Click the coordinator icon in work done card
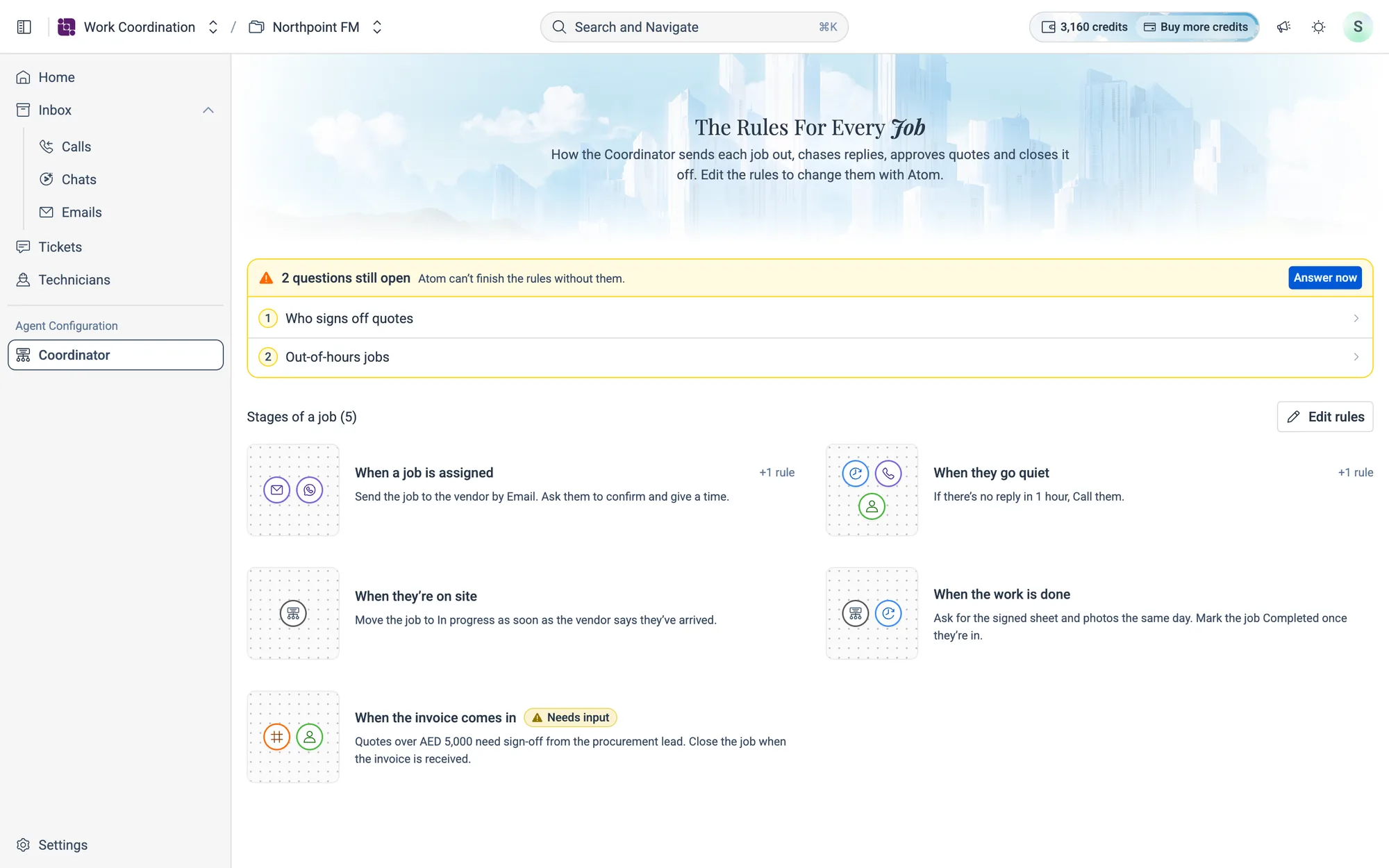Viewport: 1389px width, 868px height. [x=856, y=613]
